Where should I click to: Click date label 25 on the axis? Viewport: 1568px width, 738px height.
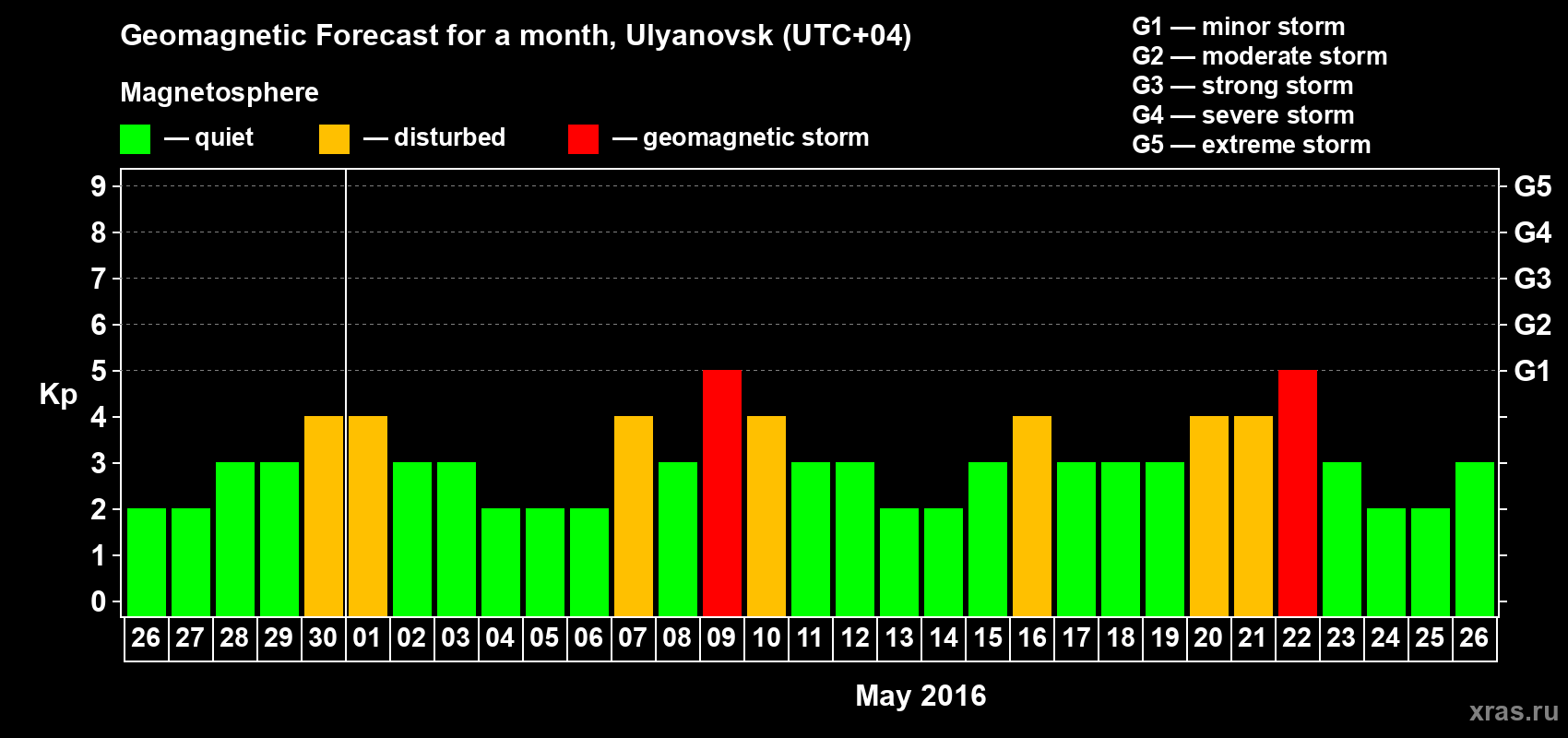(1430, 637)
